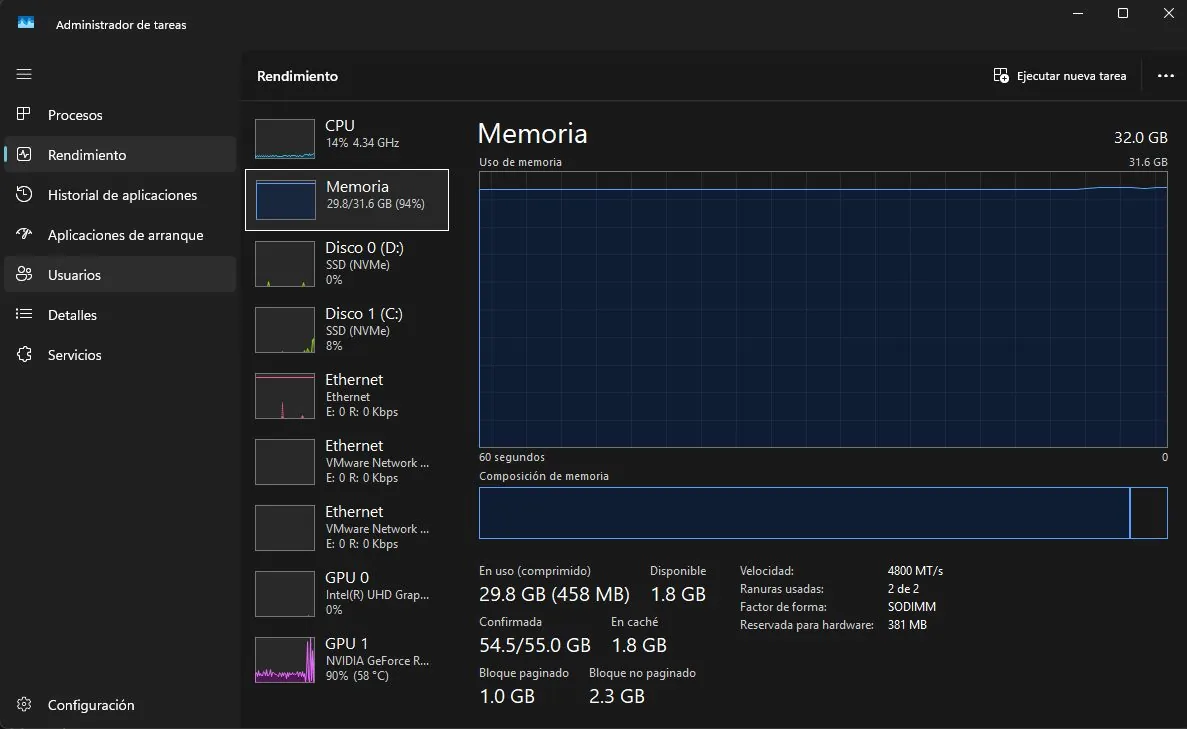The image size is (1187, 729).
Task: Click the Task Manager app icon in title bar
Action: [26, 23]
